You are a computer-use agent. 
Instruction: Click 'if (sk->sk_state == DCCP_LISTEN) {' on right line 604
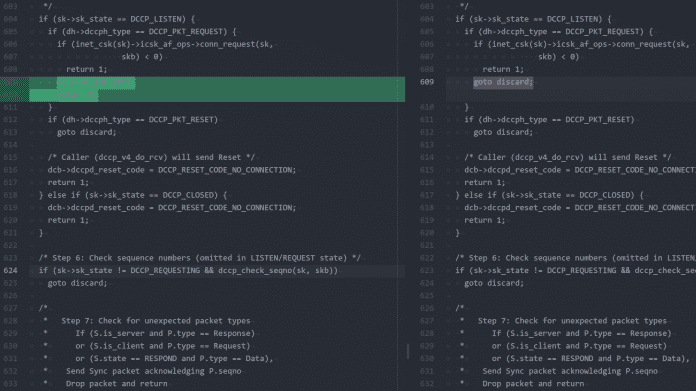[x=533, y=19]
